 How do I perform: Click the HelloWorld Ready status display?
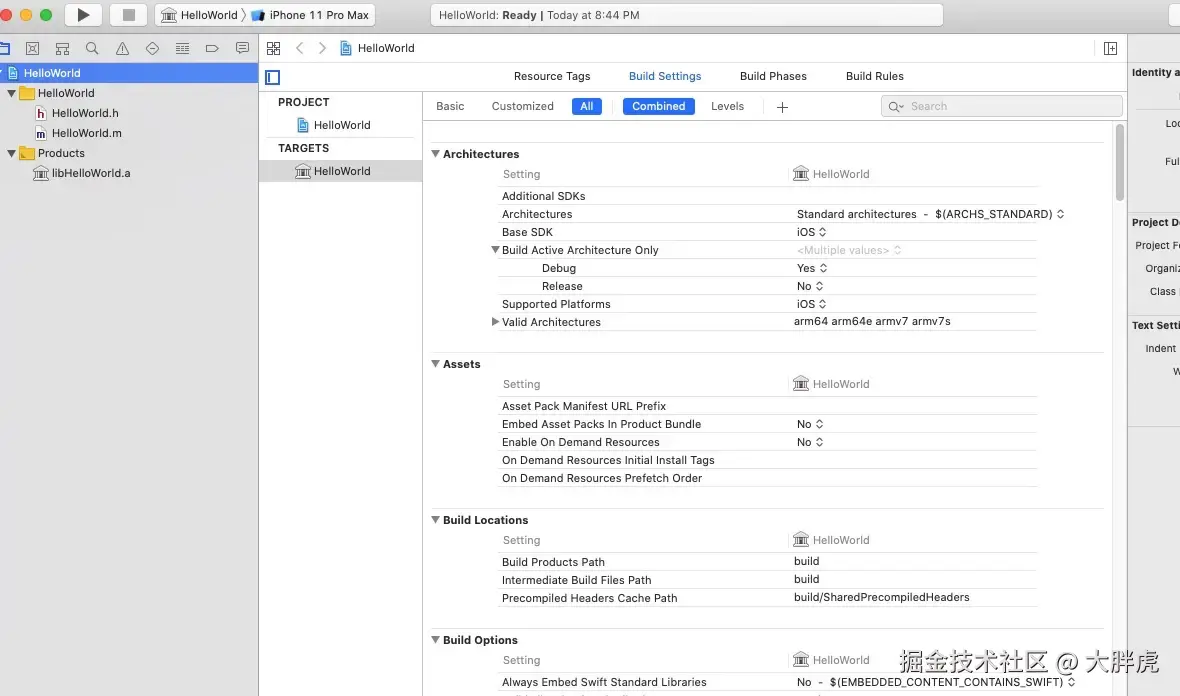(x=686, y=15)
